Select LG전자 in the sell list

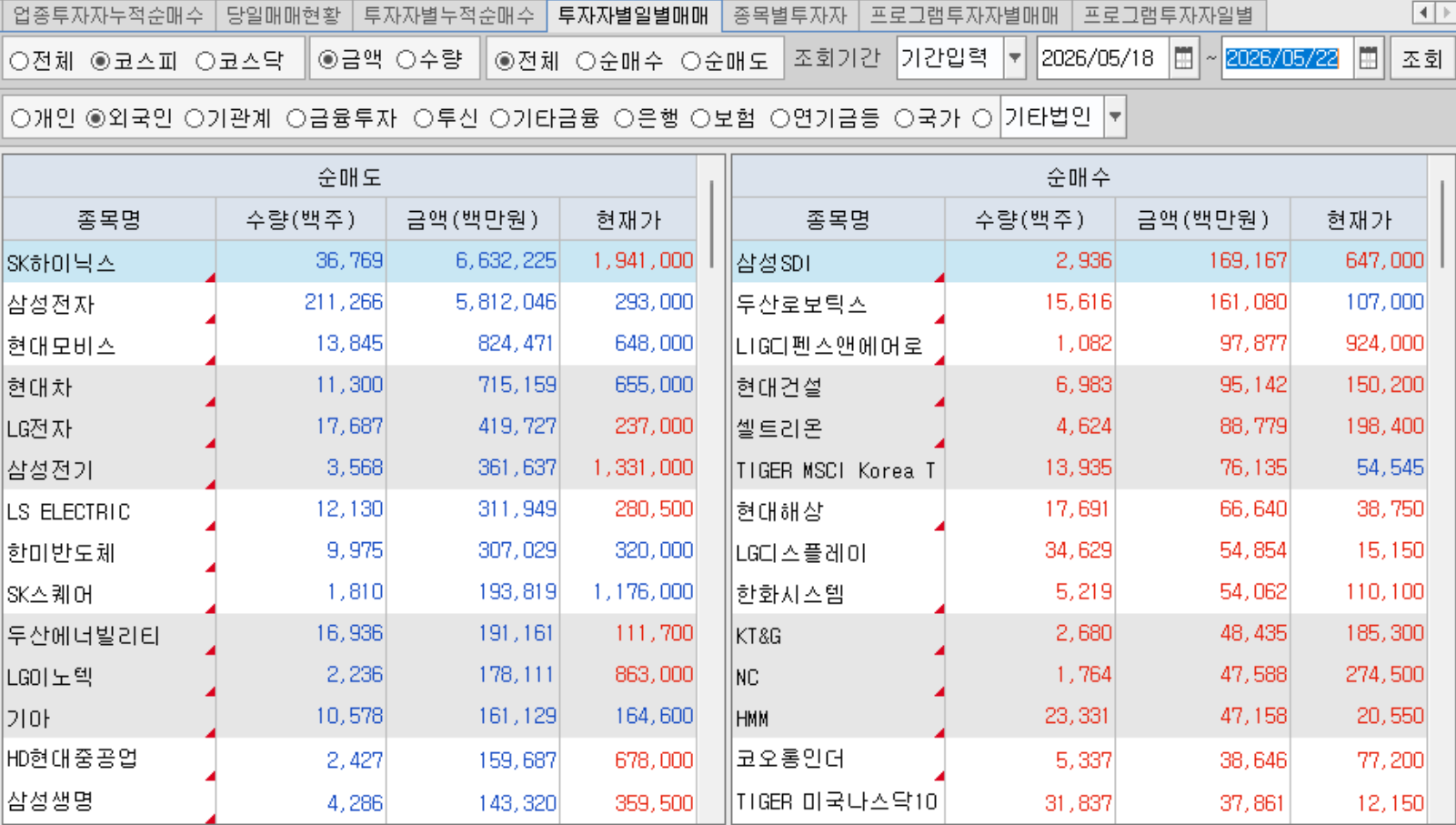pyautogui.click(x=350, y=428)
